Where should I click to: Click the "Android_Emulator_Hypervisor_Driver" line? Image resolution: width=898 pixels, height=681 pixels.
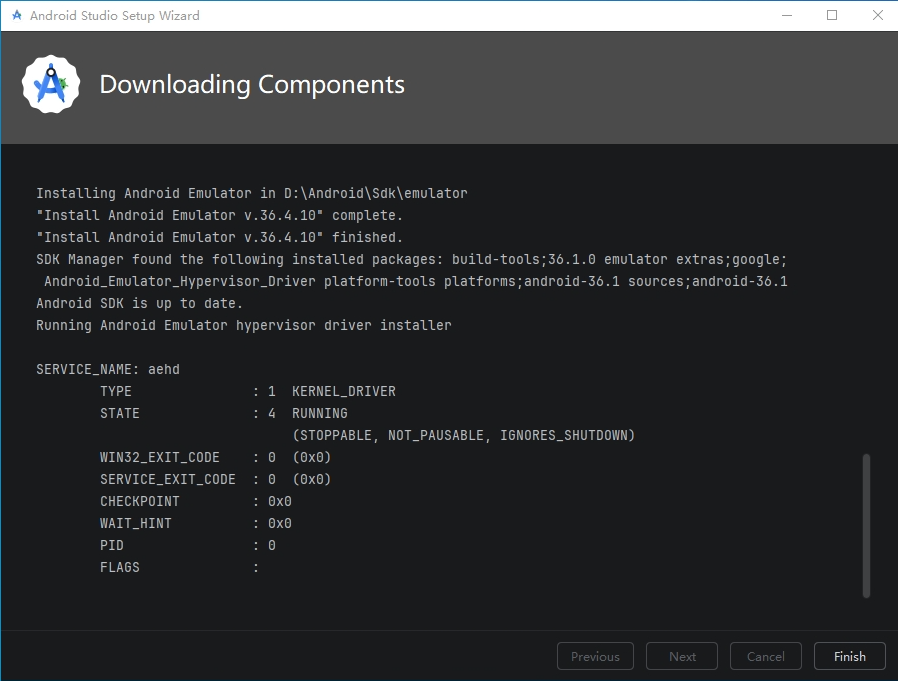(x=416, y=281)
